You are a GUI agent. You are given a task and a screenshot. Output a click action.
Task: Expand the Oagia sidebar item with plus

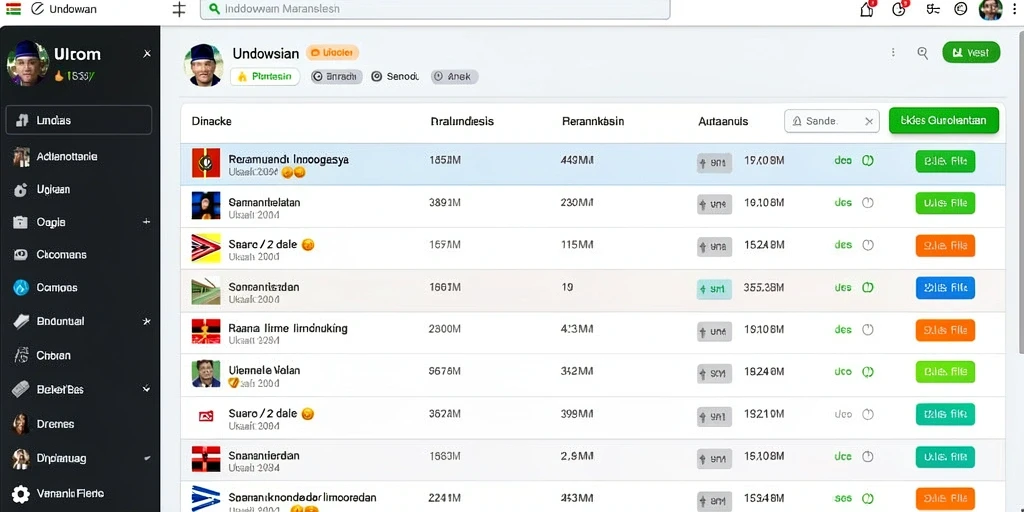pyautogui.click(x=146, y=222)
